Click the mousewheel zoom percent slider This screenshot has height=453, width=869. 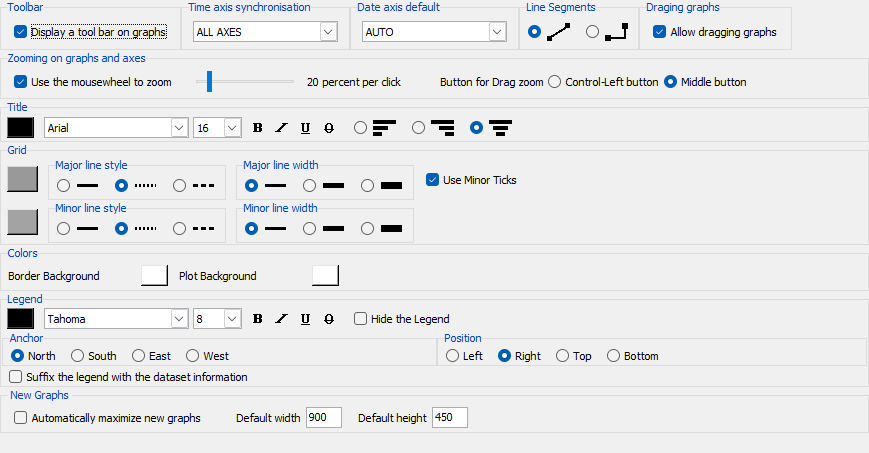245,82
